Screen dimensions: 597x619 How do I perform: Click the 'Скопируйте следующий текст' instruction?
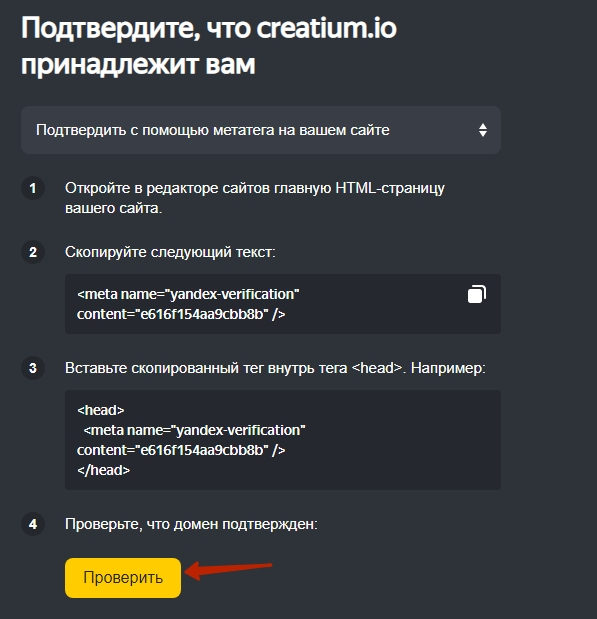click(170, 252)
